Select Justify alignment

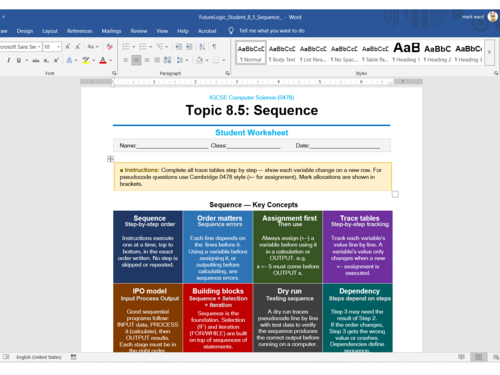pyautogui.click(x=157, y=60)
